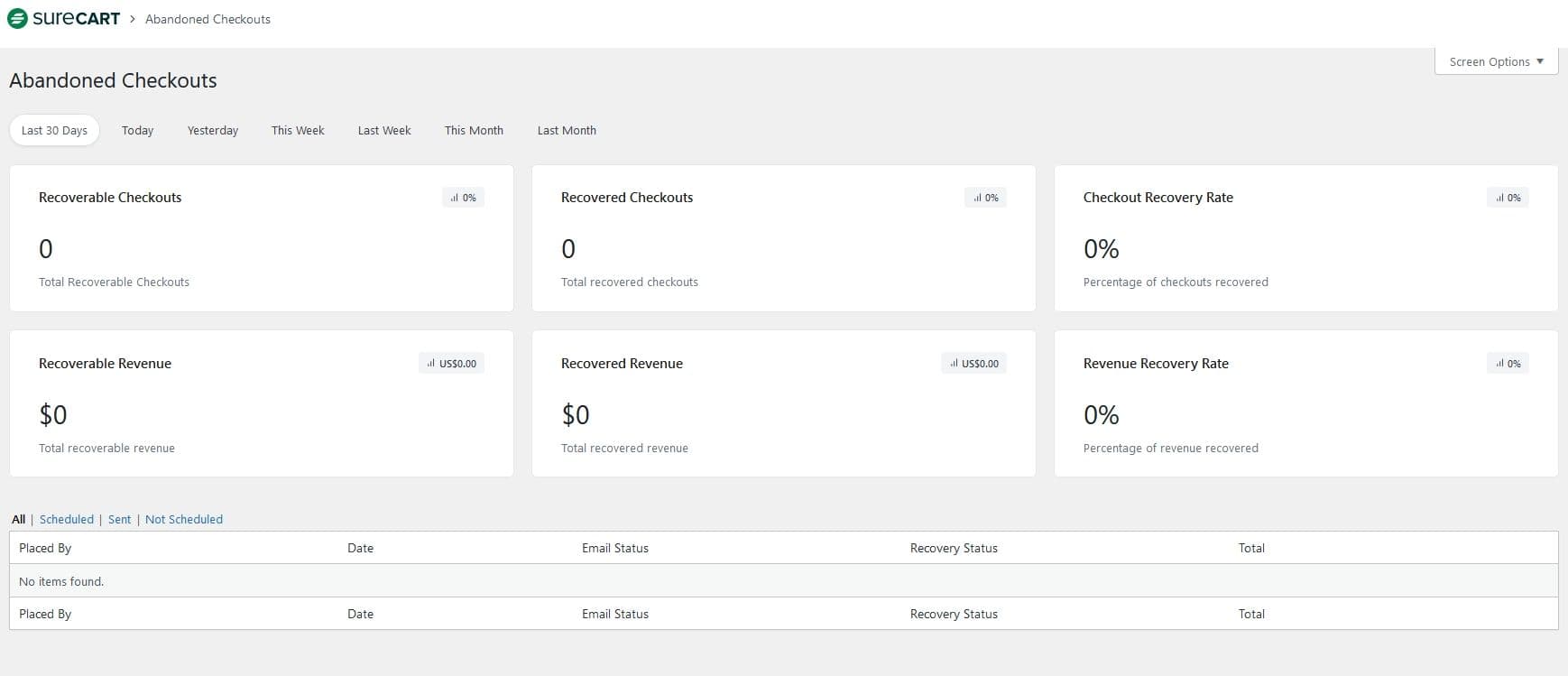Screen dimensions: 1568x676
Task: Choose the Last Month filter
Action: 567,130
